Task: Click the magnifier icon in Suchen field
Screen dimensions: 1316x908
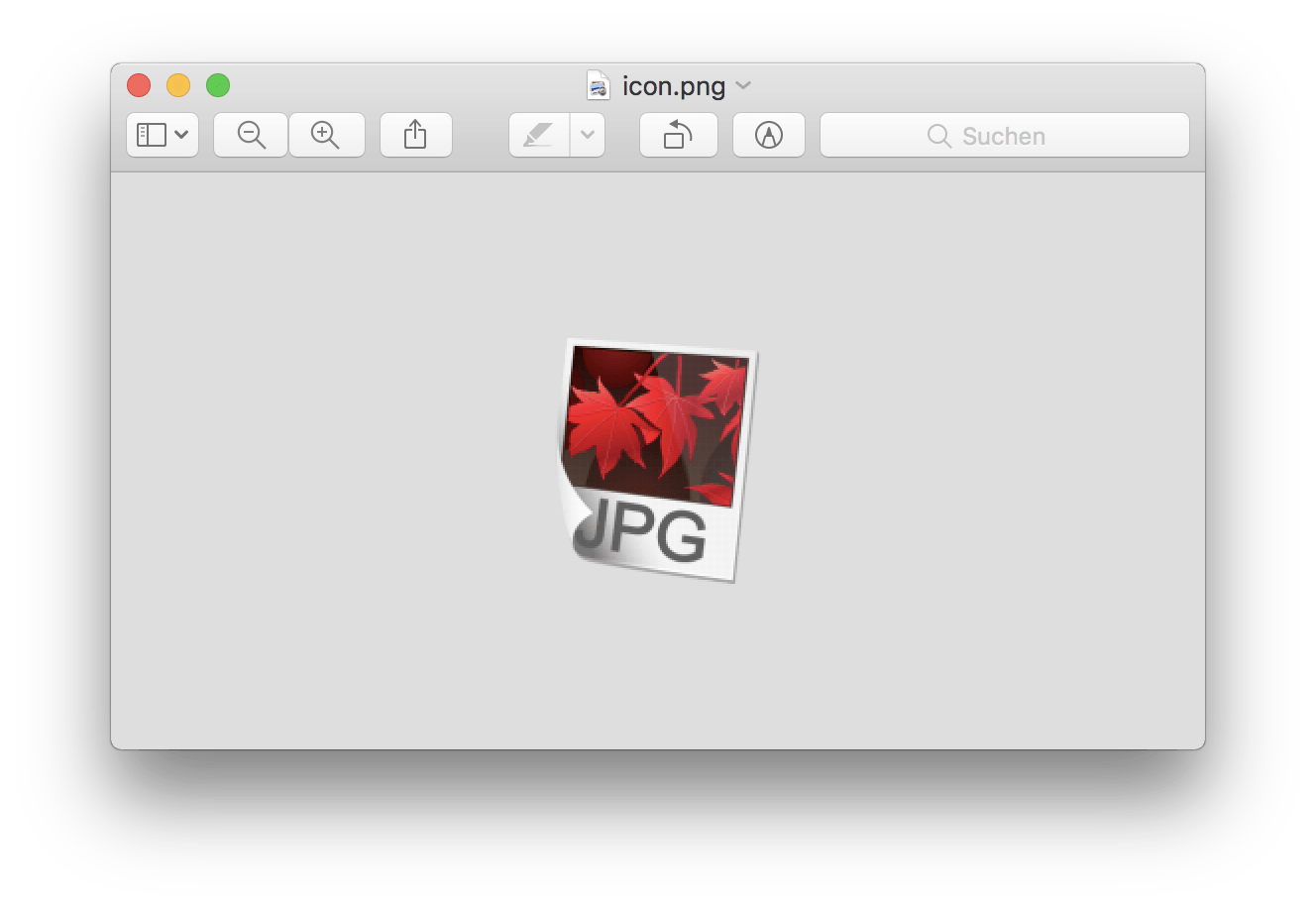Action: coord(938,136)
